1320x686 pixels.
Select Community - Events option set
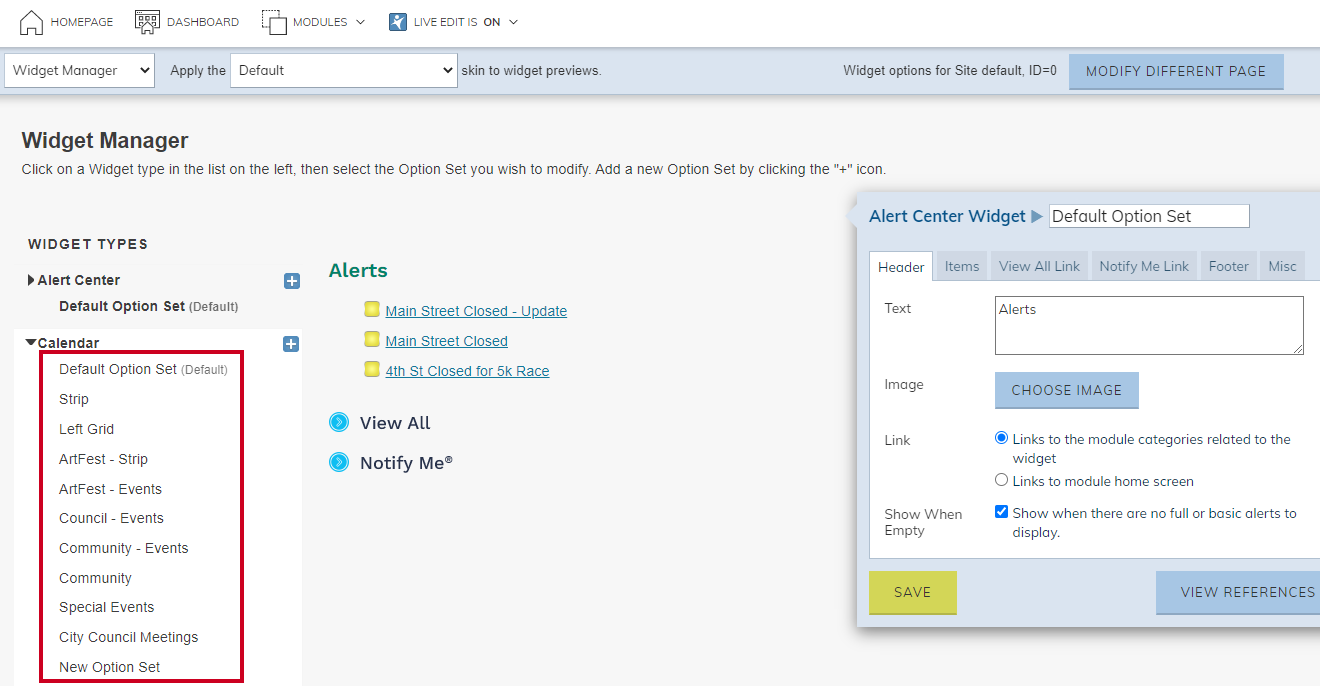[x=124, y=548]
